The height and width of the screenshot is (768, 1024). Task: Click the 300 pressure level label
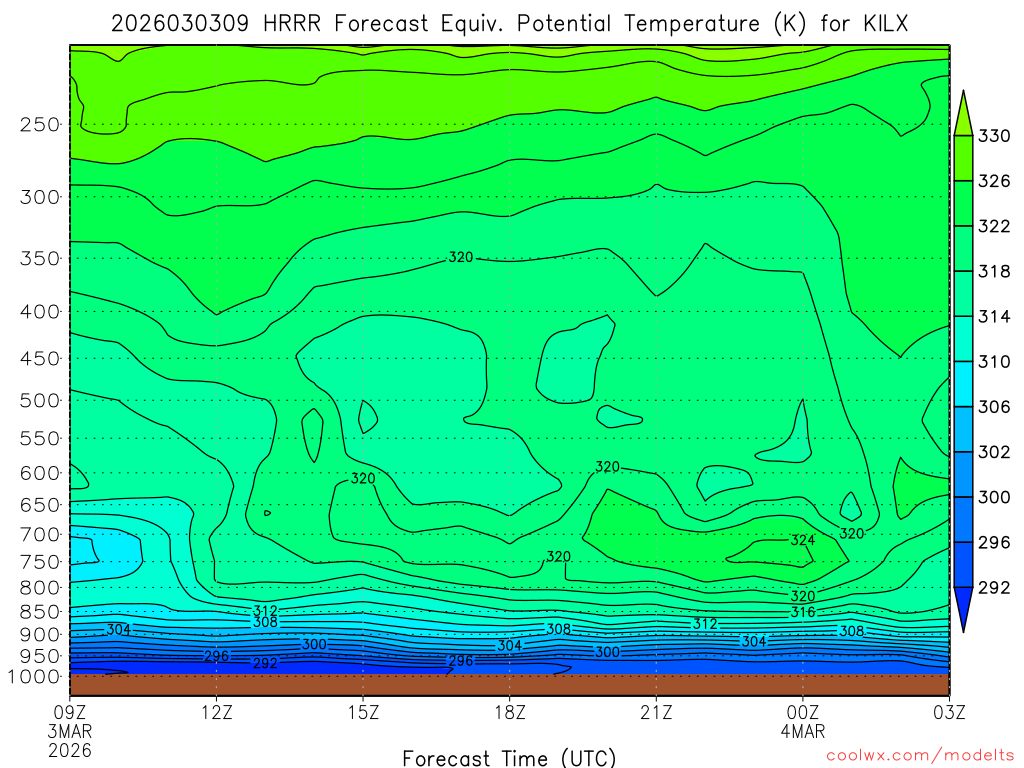pos(40,197)
